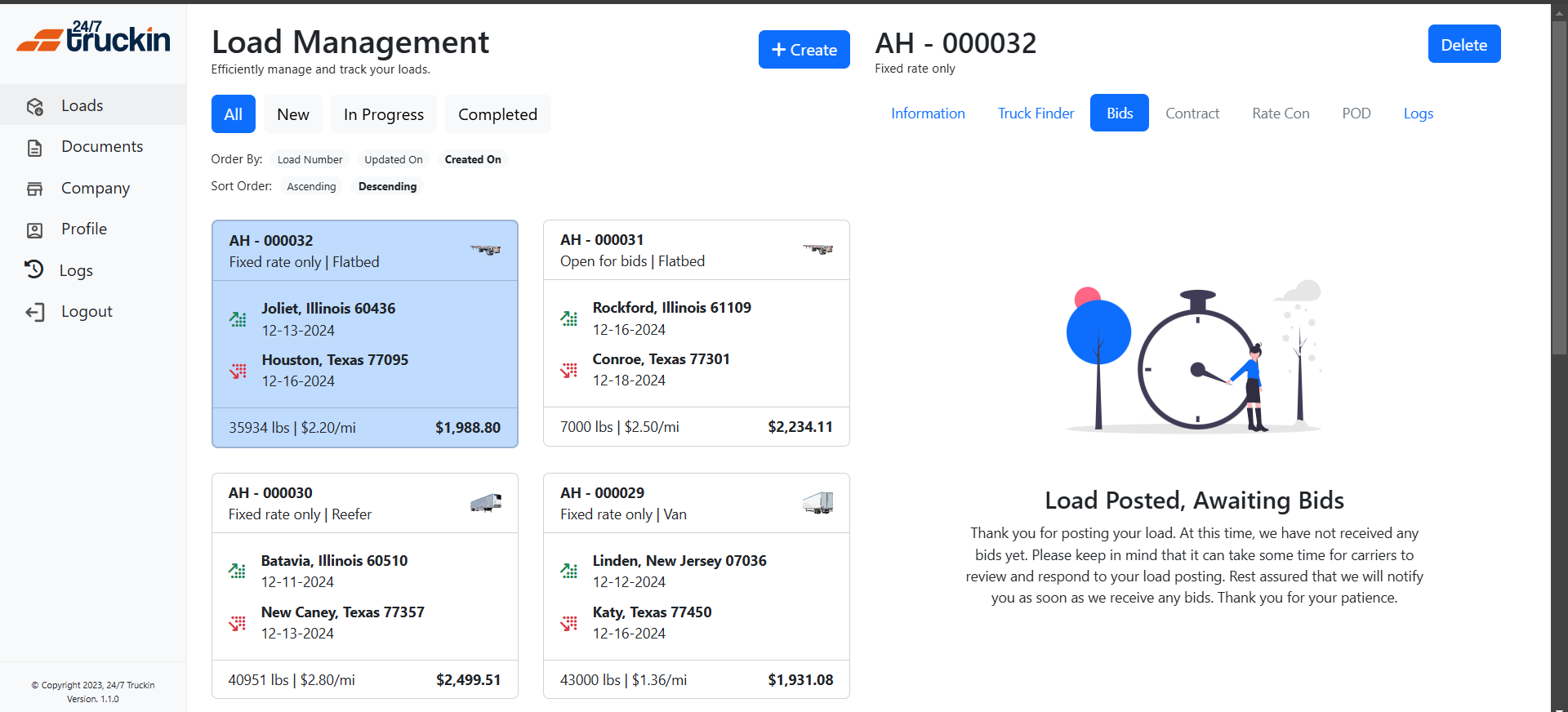1568x712 pixels.
Task: Sort loads in Ascending order
Action: click(311, 187)
